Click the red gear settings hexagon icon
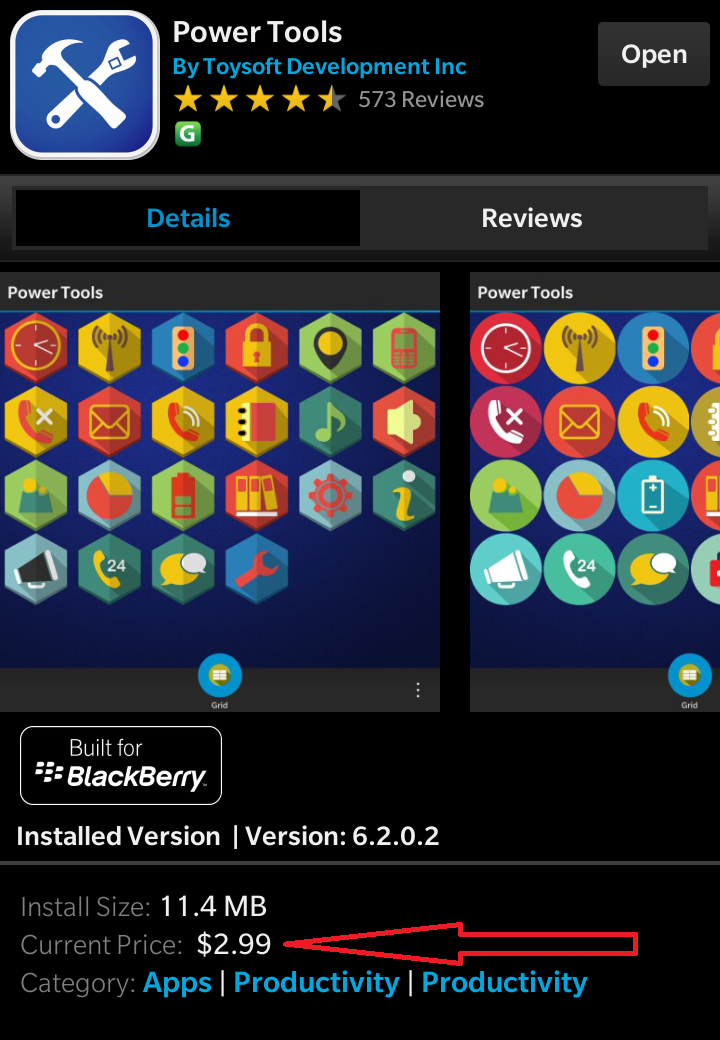 pyautogui.click(x=330, y=495)
